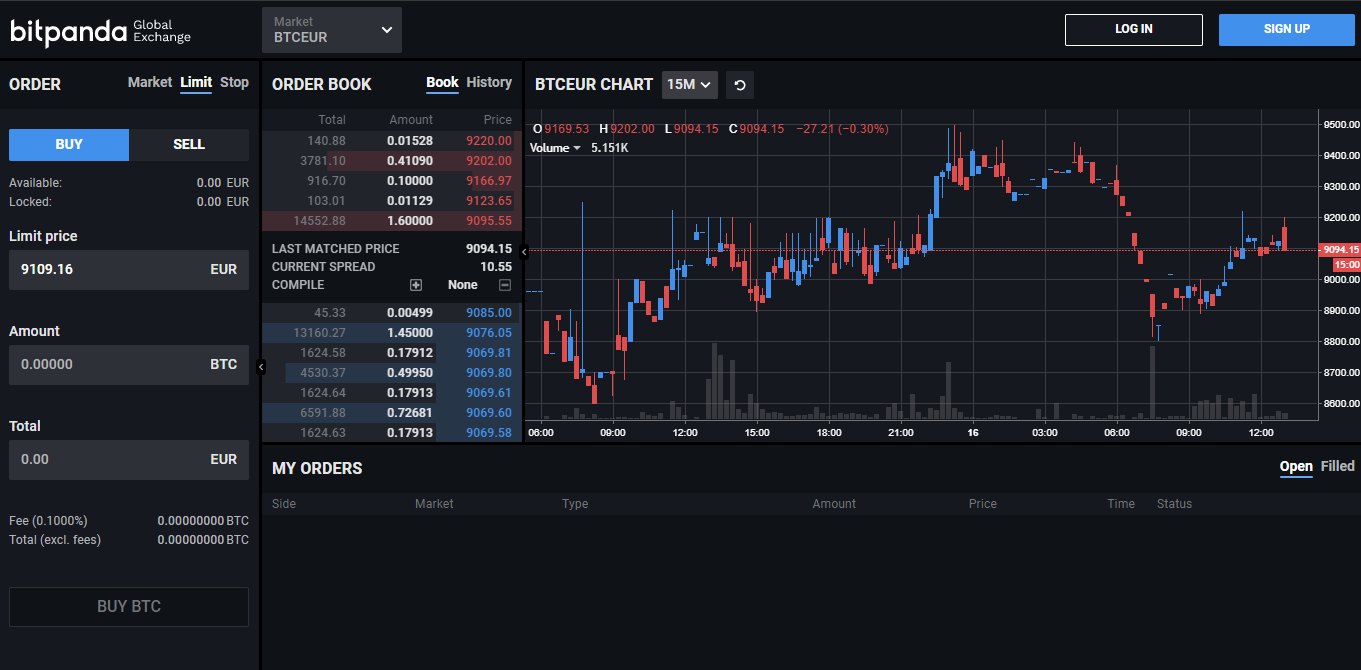Select bid price 9069.81 in order book
This screenshot has width=1361, height=670.
click(x=489, y=353)
